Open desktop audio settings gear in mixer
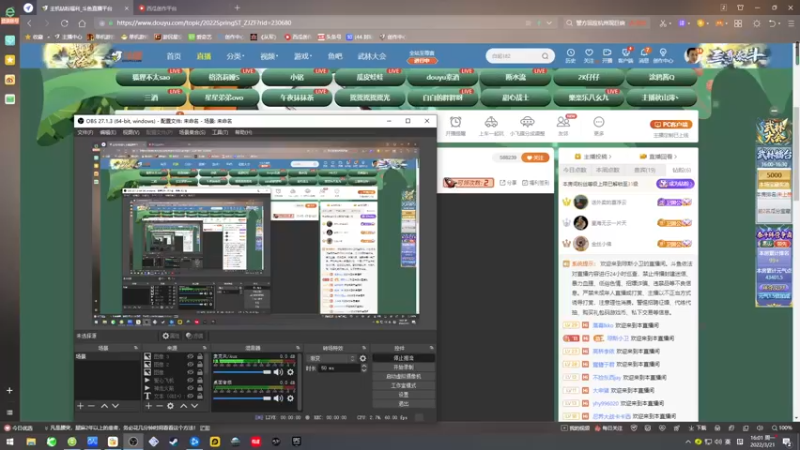The width and height of the screenshot is (800, 450). pyautogui.click(x=290, y=398)
